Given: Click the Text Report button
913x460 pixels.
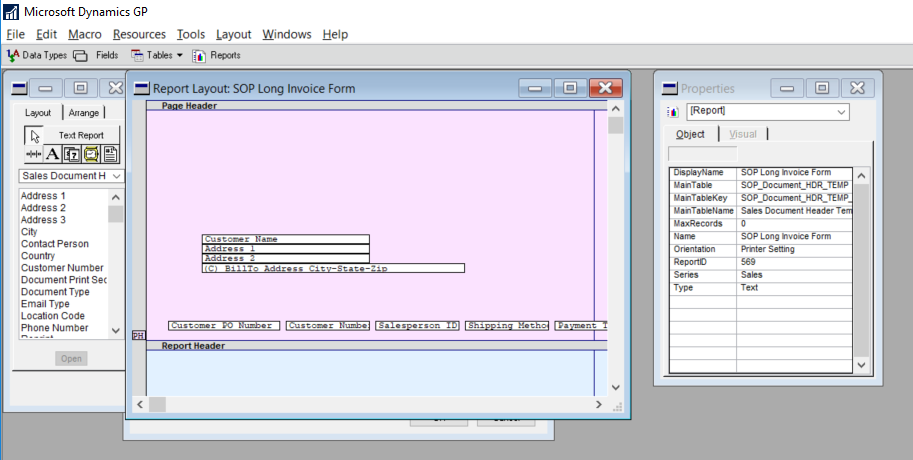Looking at the screenshot, I should pyautogui.click(x=81, y=135).
